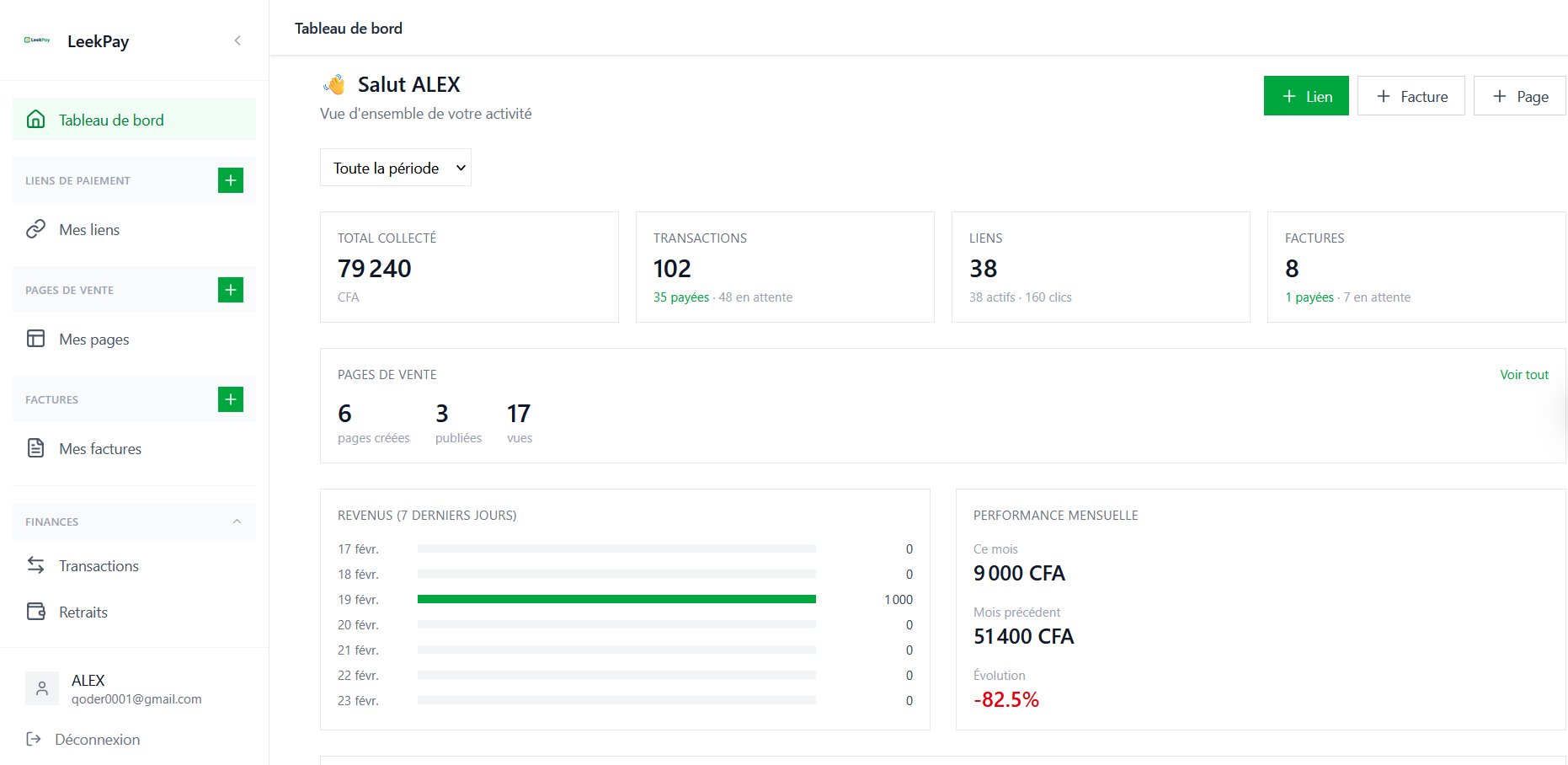Open Mes liens in sidebar
The image size is (1568, 765).
(89, 230)
